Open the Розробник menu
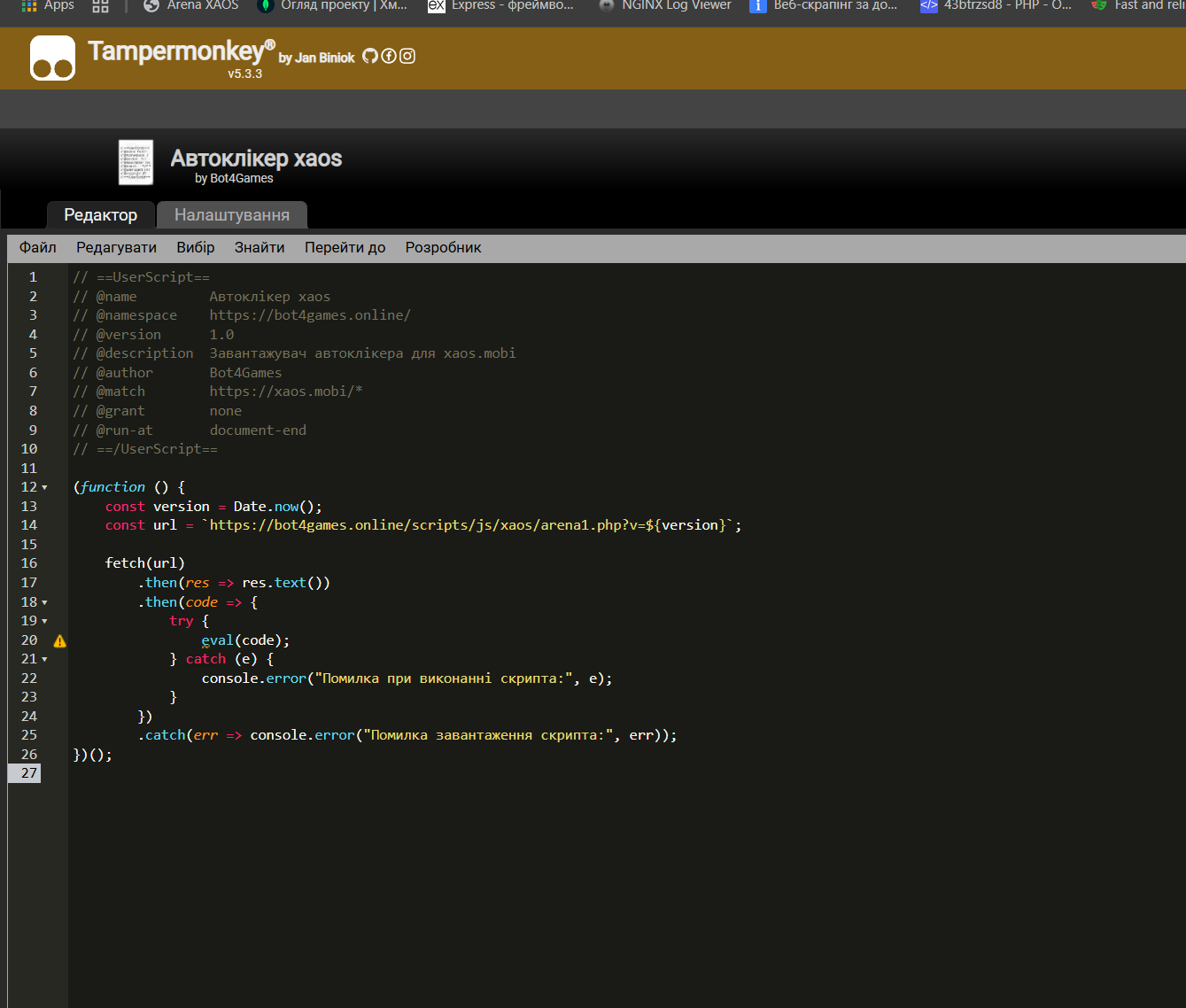1186x1008 pixels. tap(444, 248)
